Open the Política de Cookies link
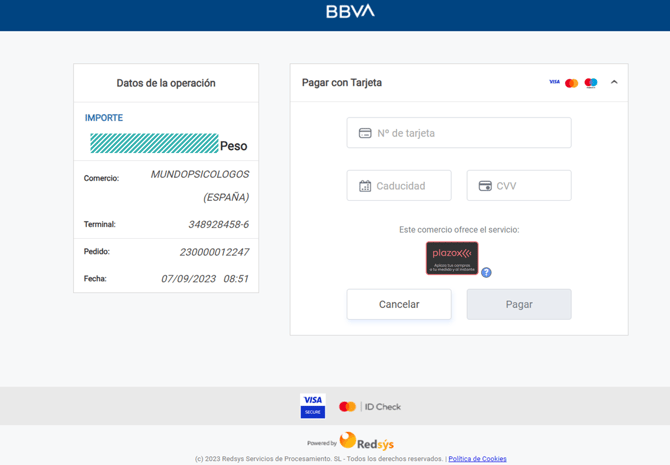The height and width of the screenshot is (465, 670). tap(477, 459)
